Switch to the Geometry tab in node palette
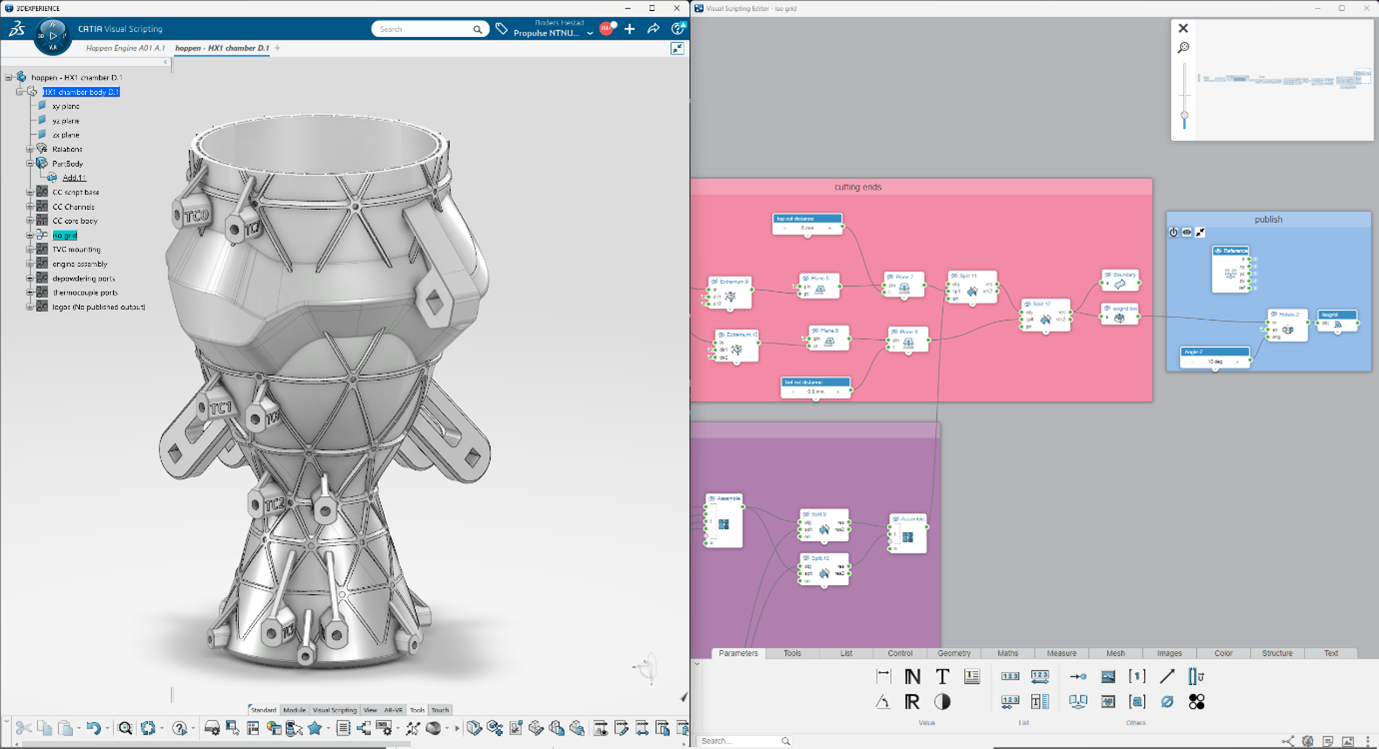 coord(954,653)
